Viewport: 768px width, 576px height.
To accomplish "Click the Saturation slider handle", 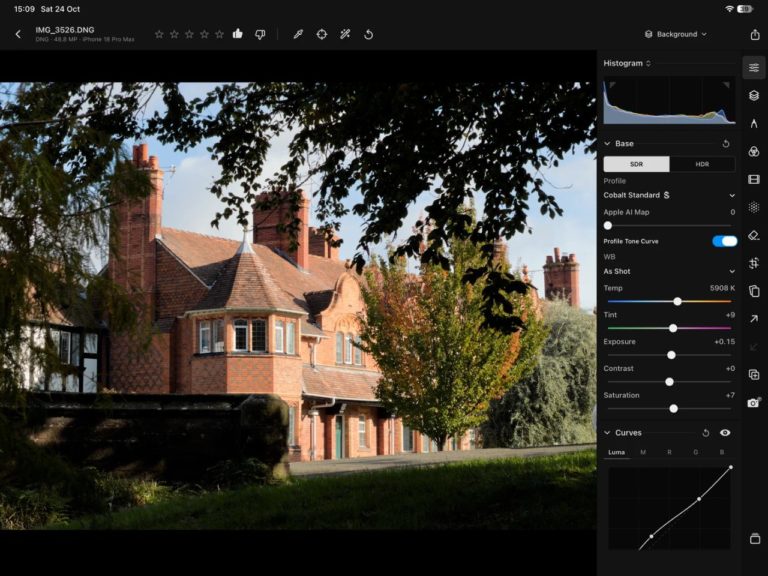I will pyautogui.click(x=673, y=408).
